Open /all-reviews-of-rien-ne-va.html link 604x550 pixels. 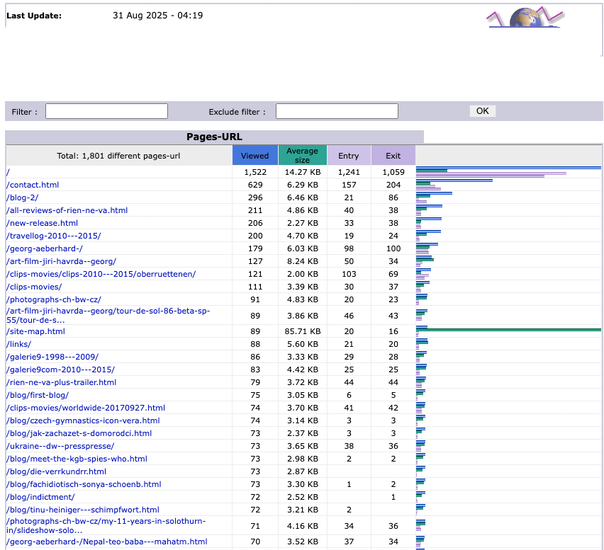point(67,210)
